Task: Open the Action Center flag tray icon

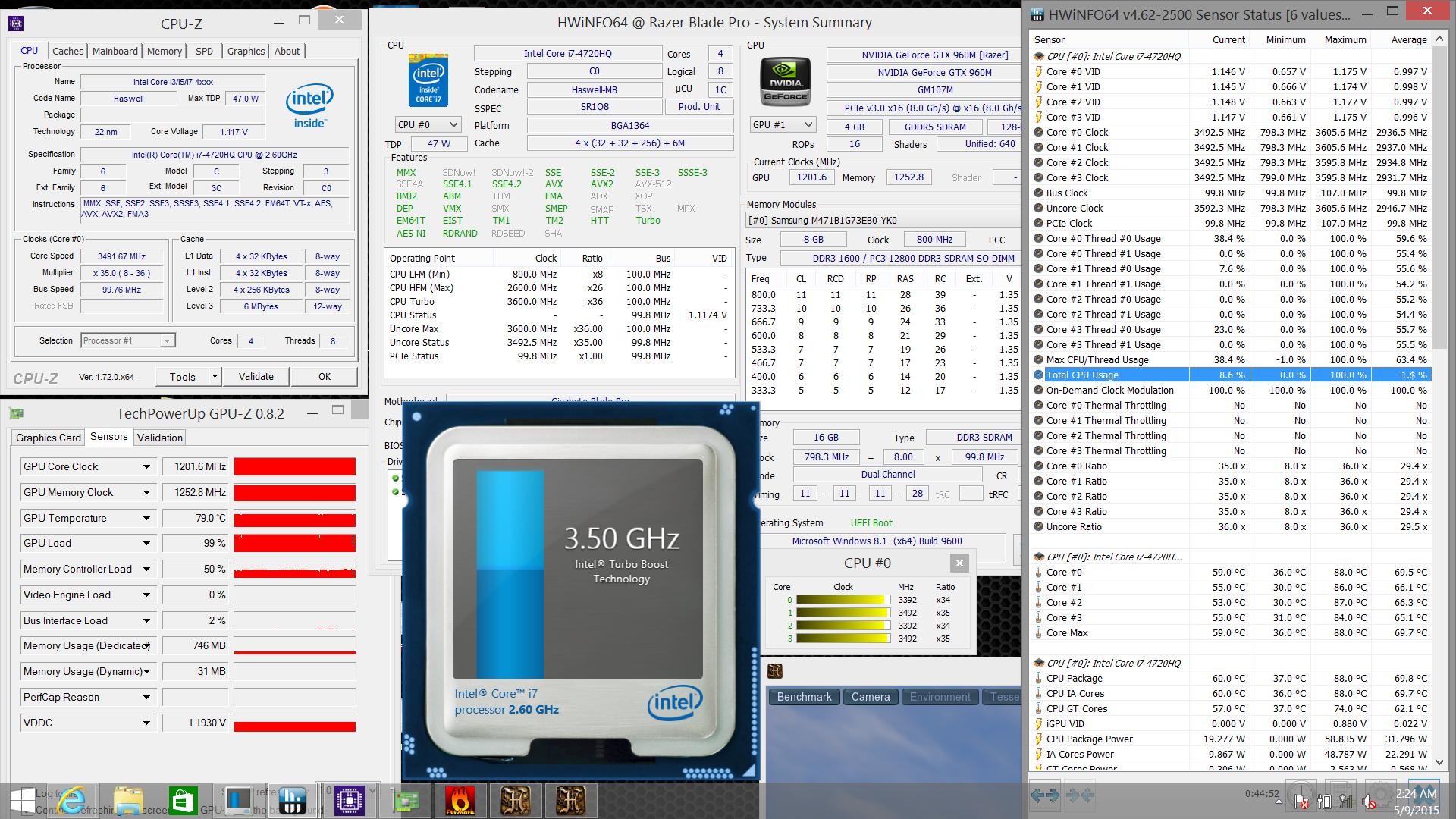Action: pos(1301,802)
